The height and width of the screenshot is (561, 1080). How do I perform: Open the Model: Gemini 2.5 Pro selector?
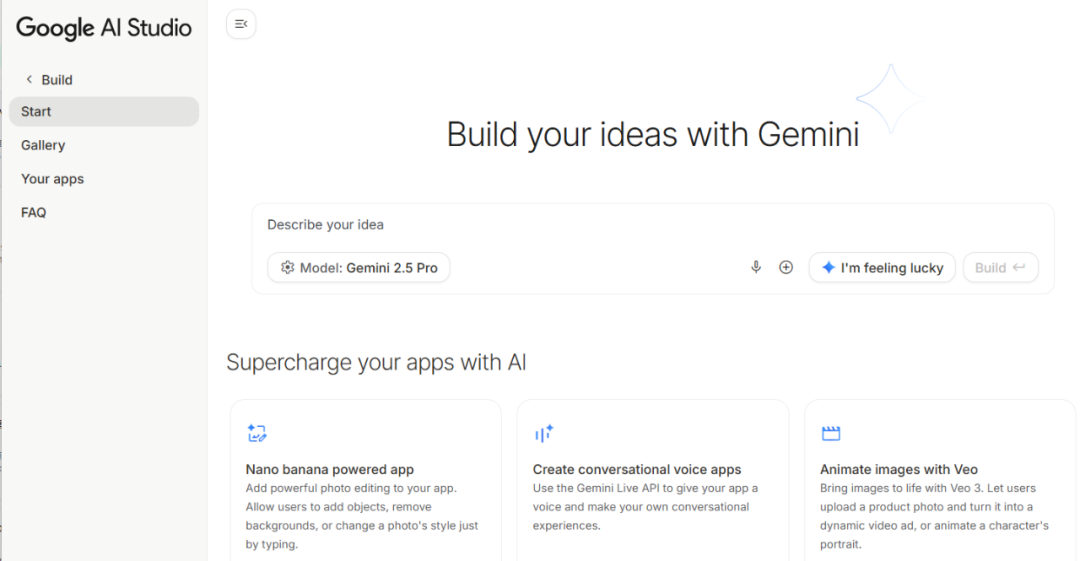click(359, 267)
